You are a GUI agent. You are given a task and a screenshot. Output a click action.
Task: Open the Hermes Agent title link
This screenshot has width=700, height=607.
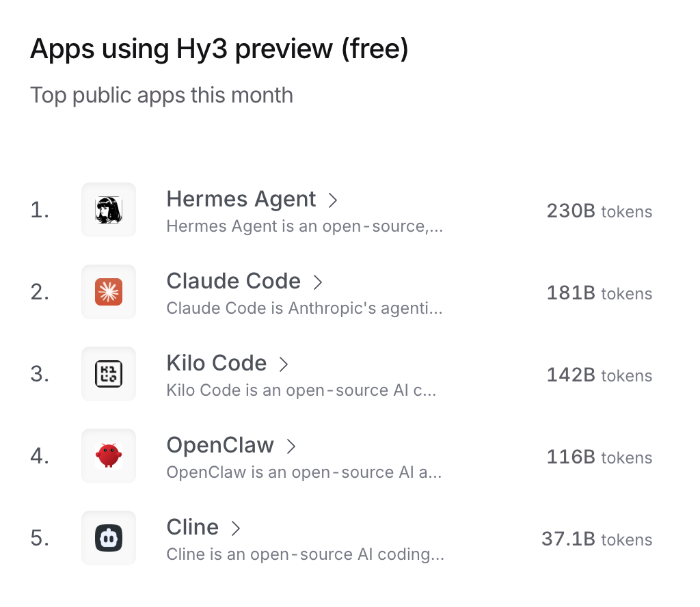(241, 199)
